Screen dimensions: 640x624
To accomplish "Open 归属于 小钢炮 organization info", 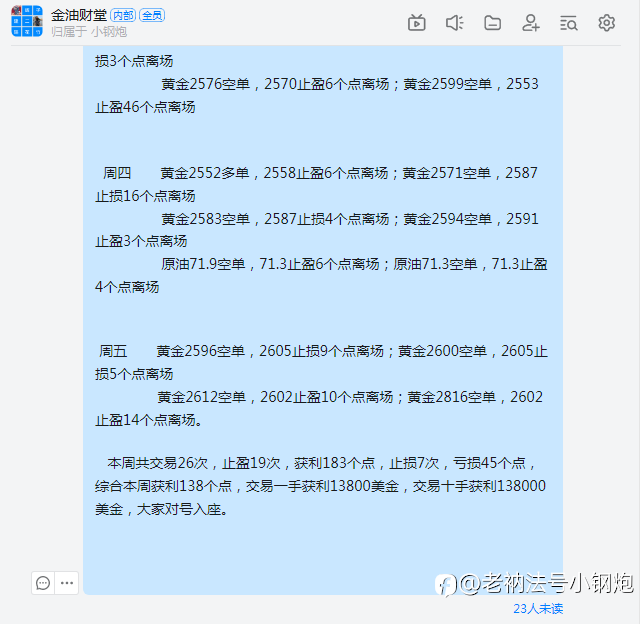I will [89, 31].
